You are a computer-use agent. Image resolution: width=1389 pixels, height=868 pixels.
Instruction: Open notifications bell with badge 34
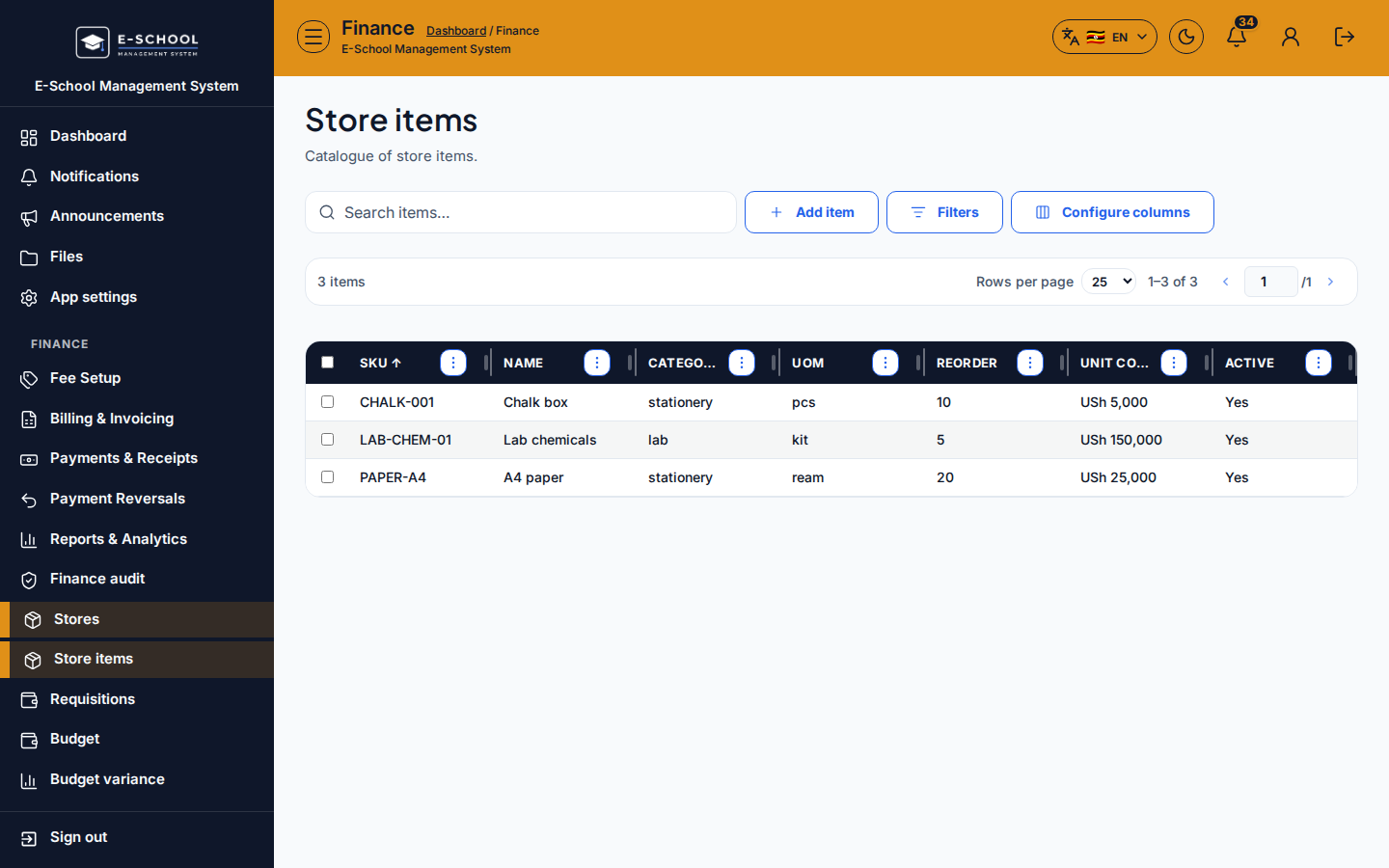click(x=1237, y=37)
